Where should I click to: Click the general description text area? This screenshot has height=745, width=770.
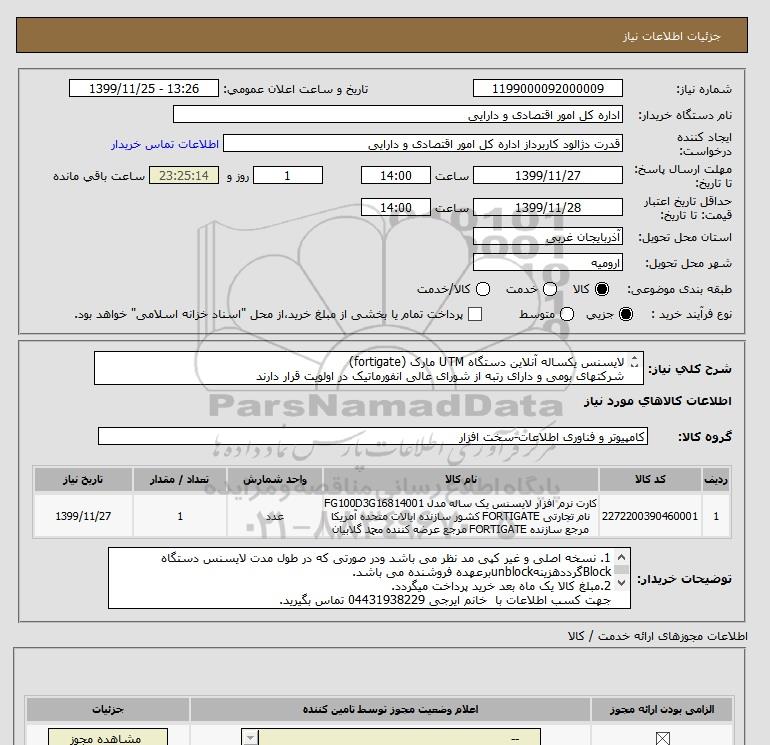[x=369, y=368]
